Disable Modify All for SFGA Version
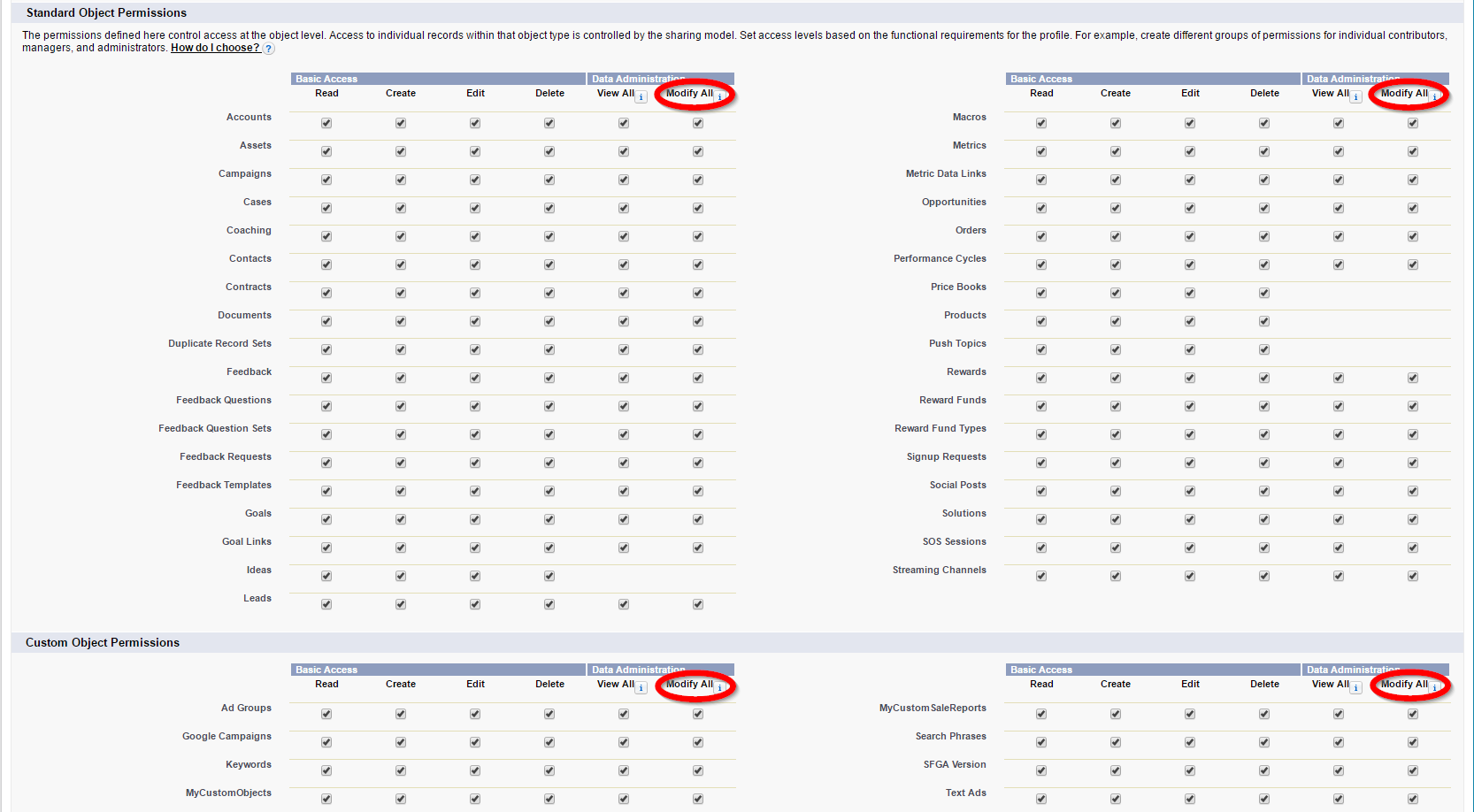1474x812 pixels. point(1413,770)
